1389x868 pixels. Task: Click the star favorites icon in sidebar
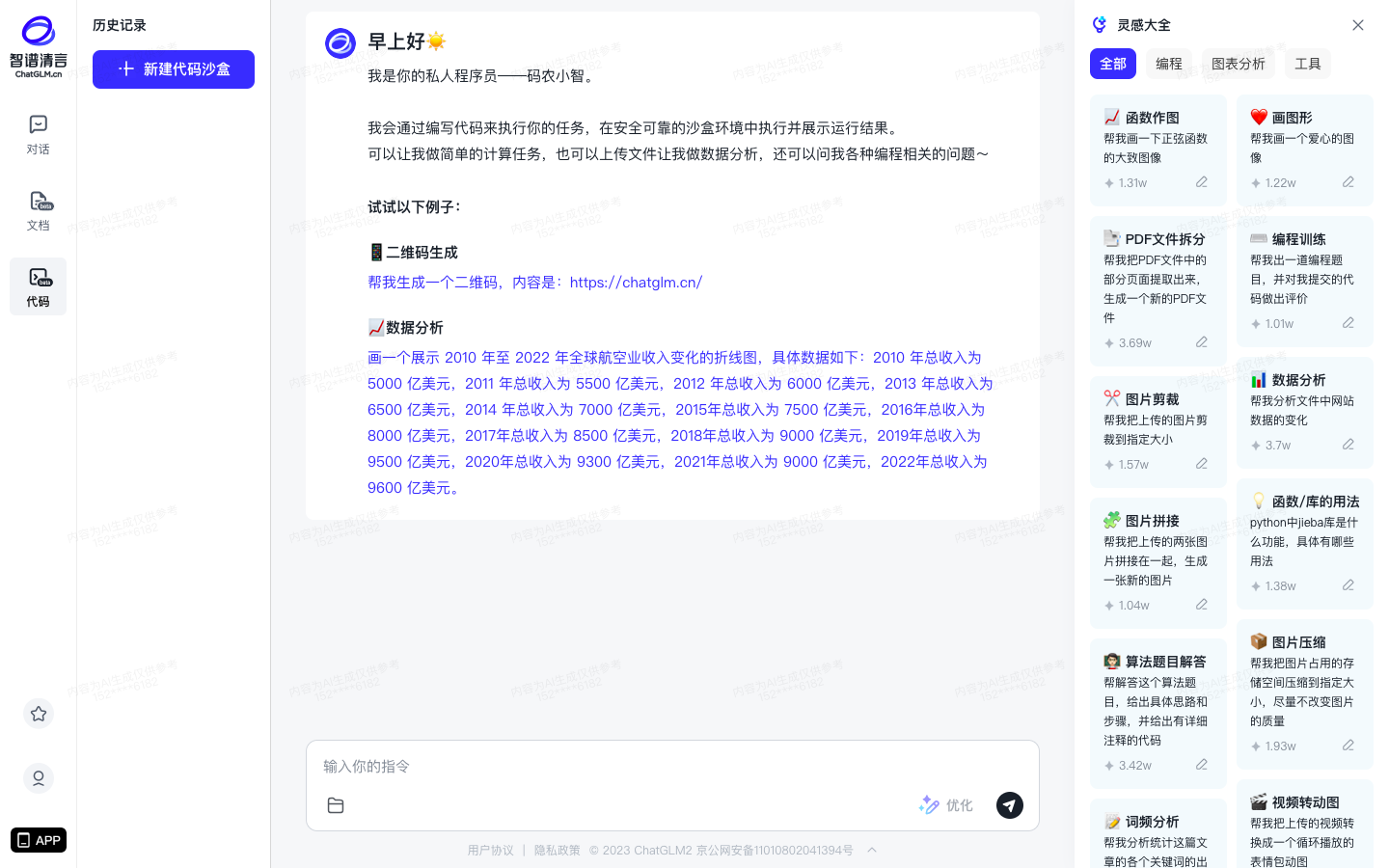(39, 714)
